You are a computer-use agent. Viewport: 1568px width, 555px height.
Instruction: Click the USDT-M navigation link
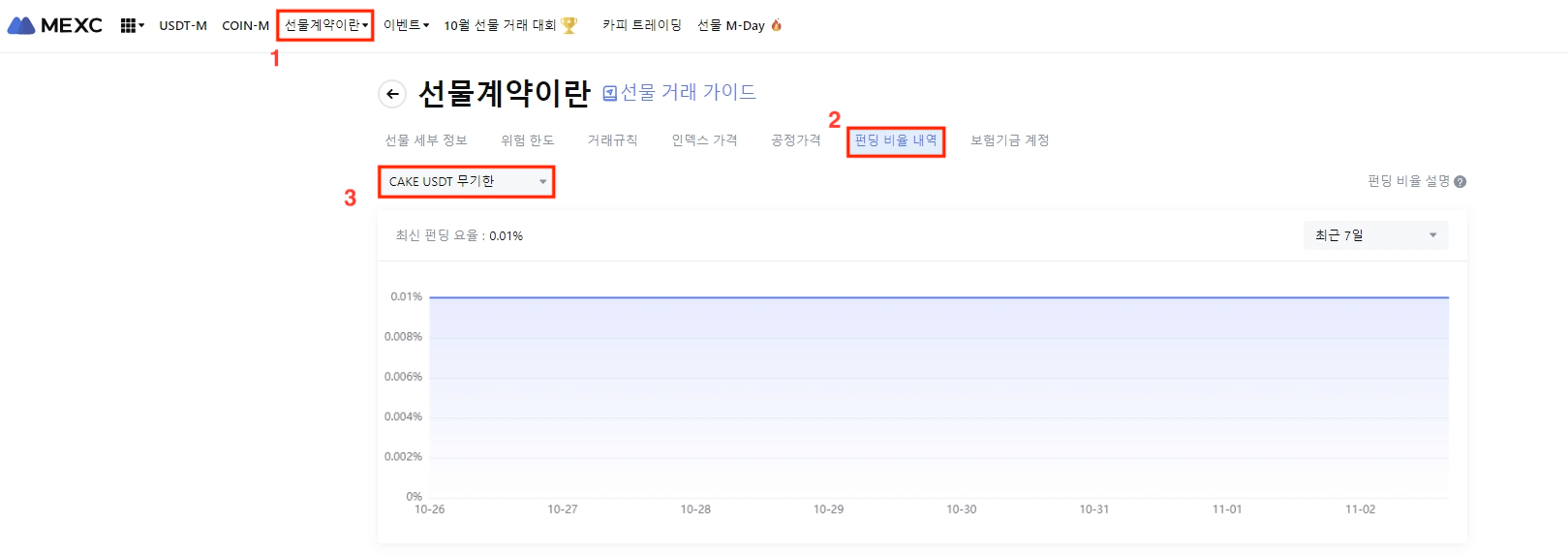[183, 25]
